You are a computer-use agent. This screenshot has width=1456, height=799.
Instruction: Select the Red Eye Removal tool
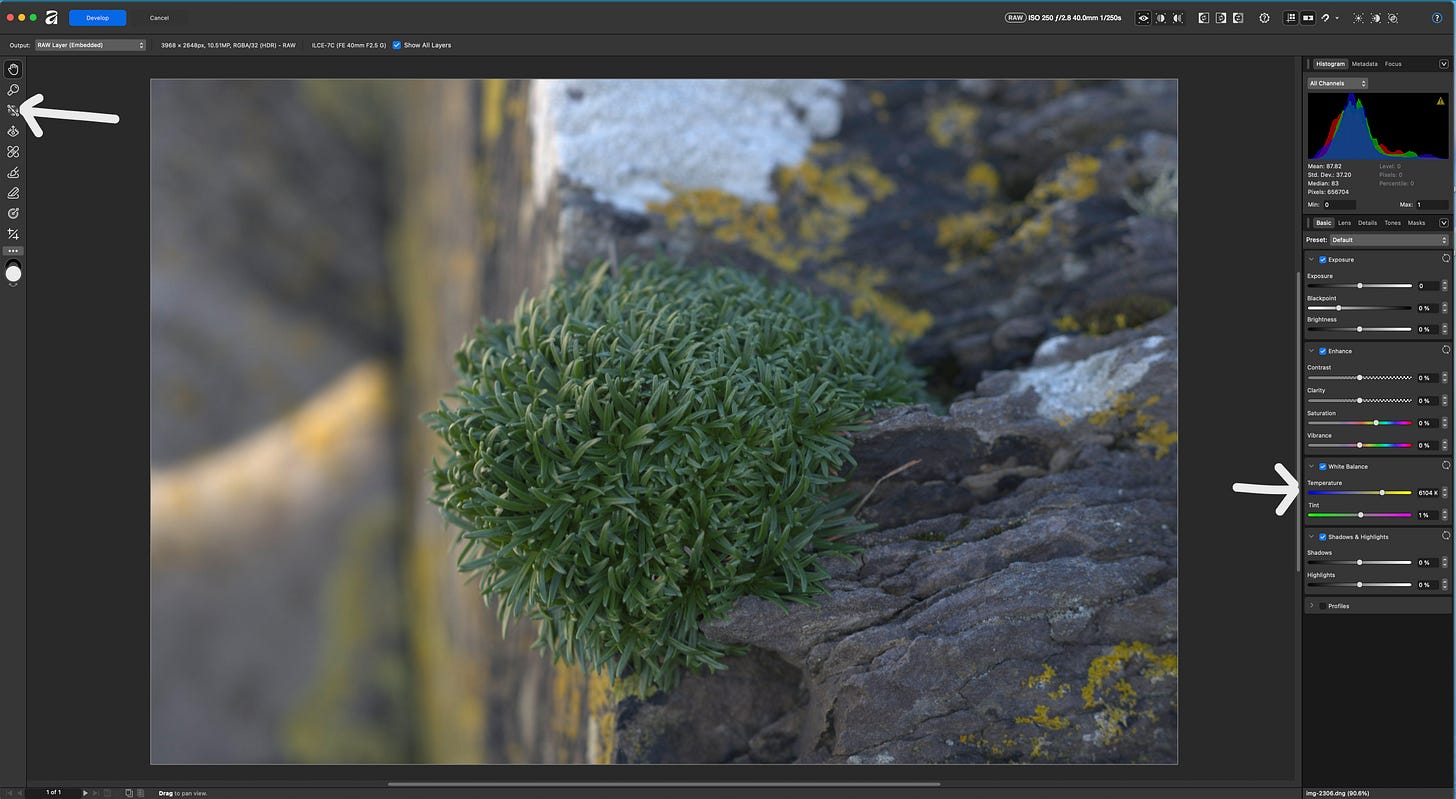13,131
